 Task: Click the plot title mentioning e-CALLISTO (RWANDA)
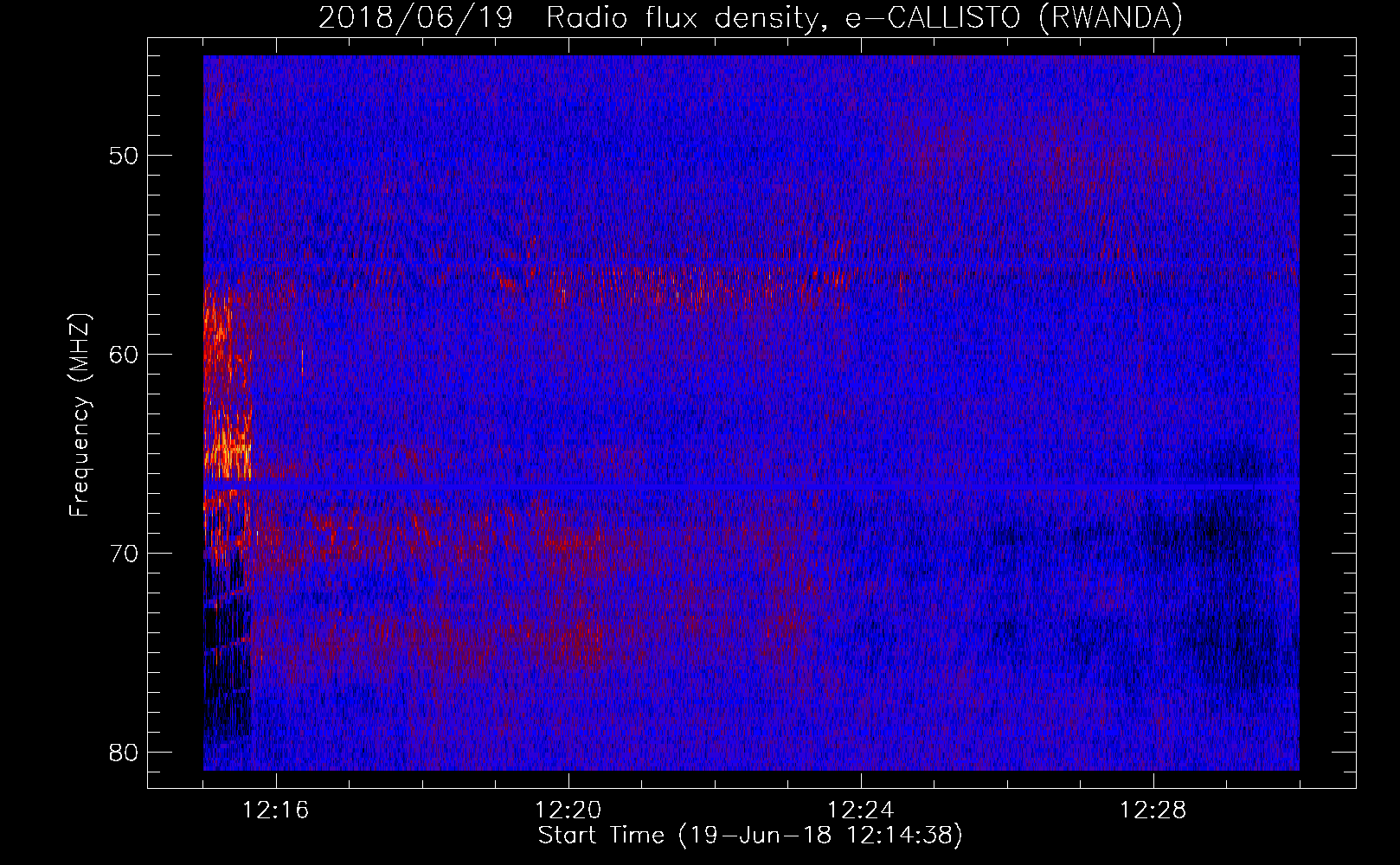(750, 17)
